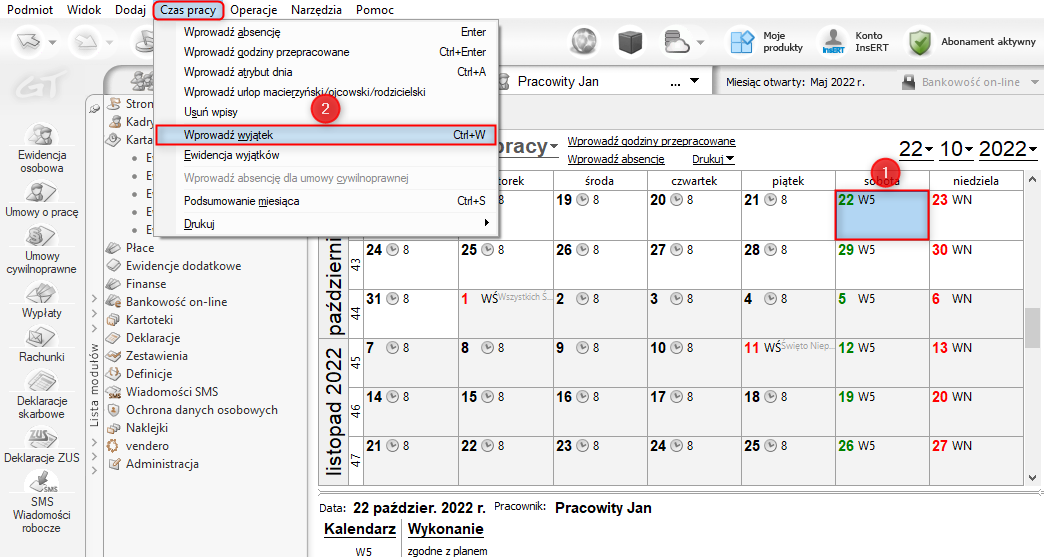Open the year 2022 date dropdown
This screenshot has height=557, width=1044.
pyautogui.click(x=1007, y=149)
